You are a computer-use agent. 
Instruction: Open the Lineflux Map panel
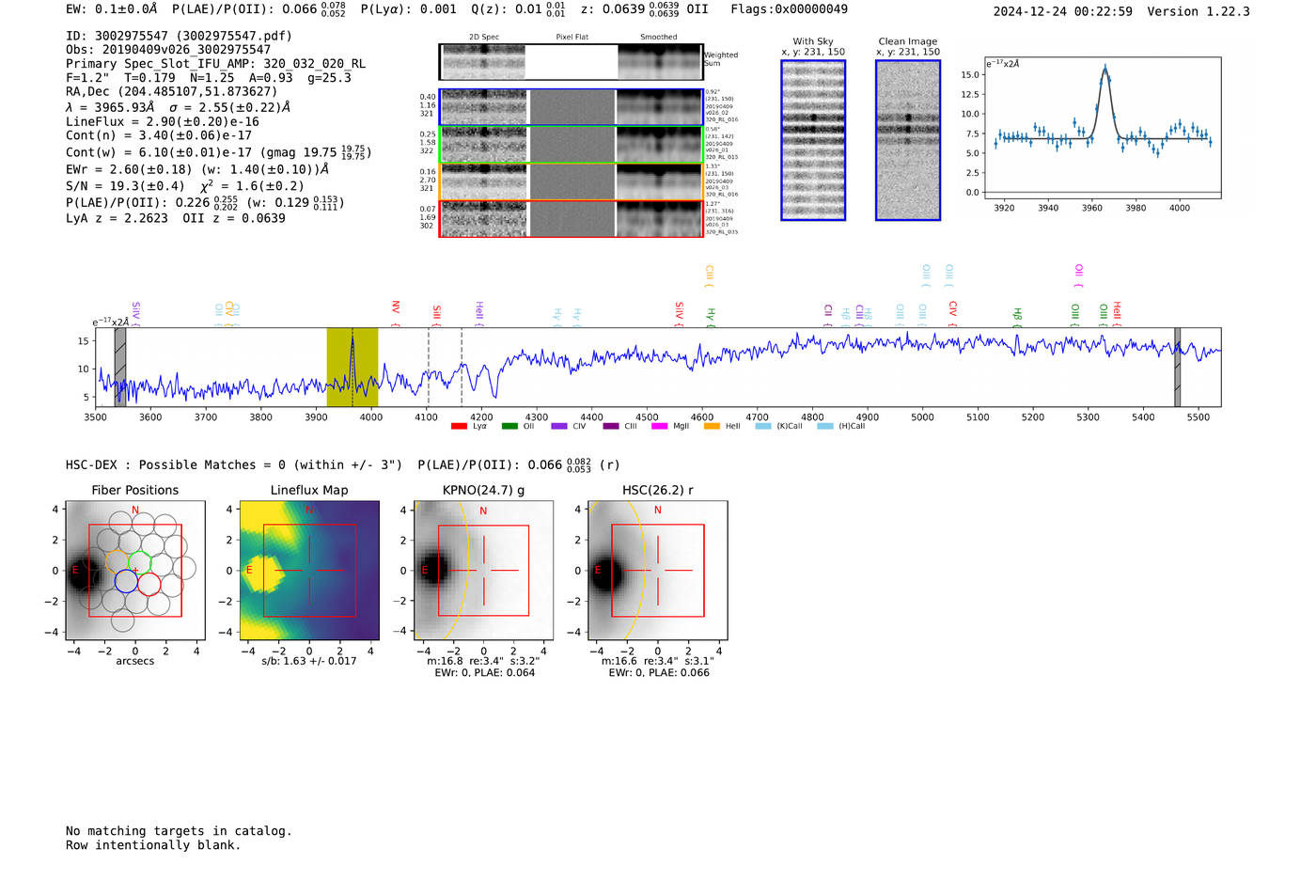click(309, 571)
